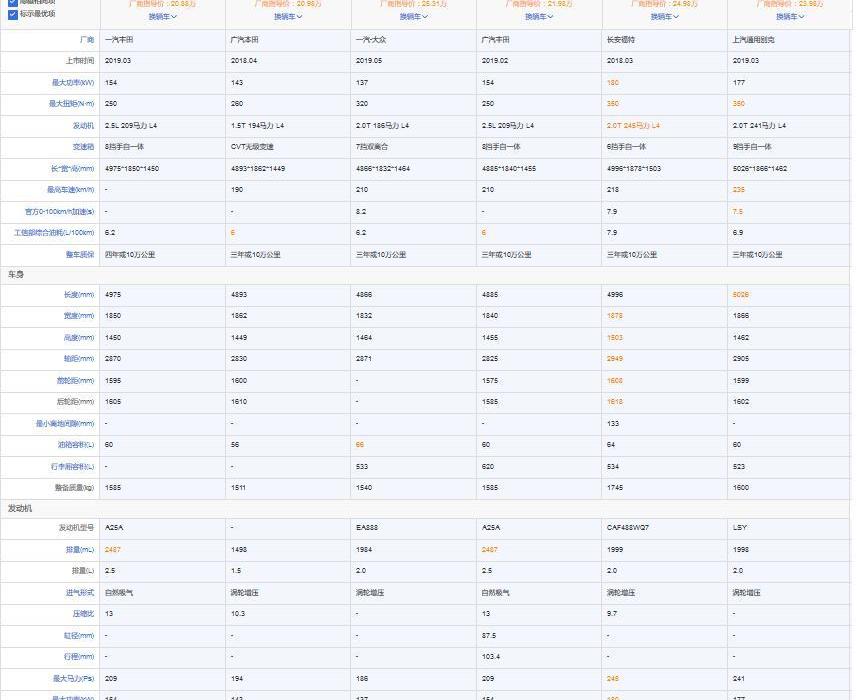The height and width of the screenshot is (700, 858).
Task: Open the 缸径(mm) parameter link
Action: click(x=79, y=636)
